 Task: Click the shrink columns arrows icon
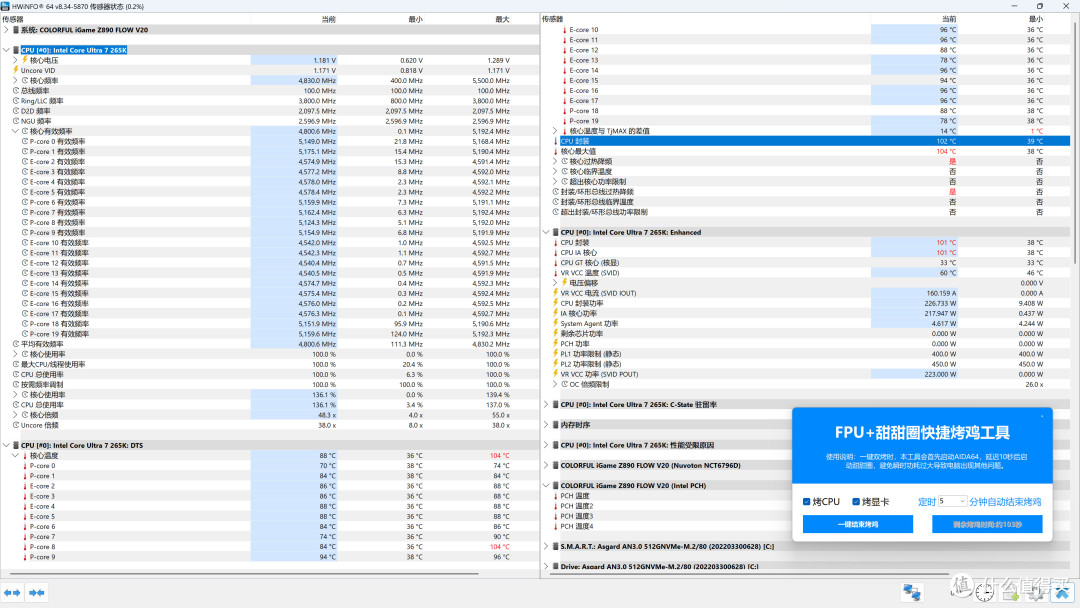point(37,592)
